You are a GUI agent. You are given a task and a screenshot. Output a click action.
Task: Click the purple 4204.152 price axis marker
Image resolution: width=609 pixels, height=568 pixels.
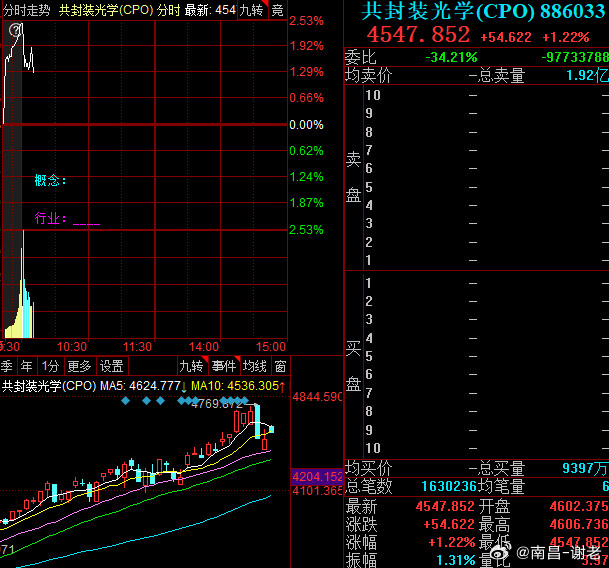(317, 477)
